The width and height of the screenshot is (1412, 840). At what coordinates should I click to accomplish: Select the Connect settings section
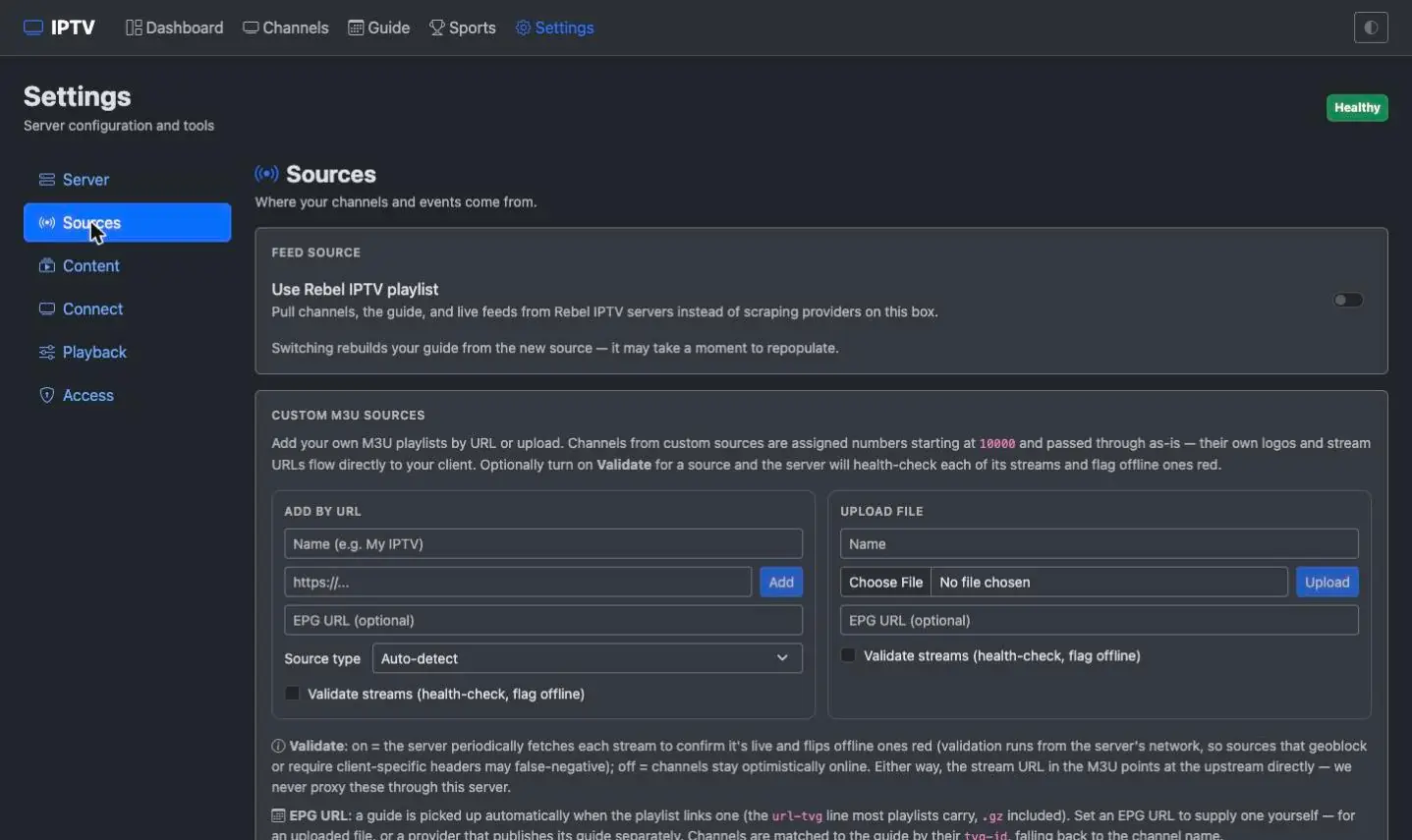(x=127, y=308)
